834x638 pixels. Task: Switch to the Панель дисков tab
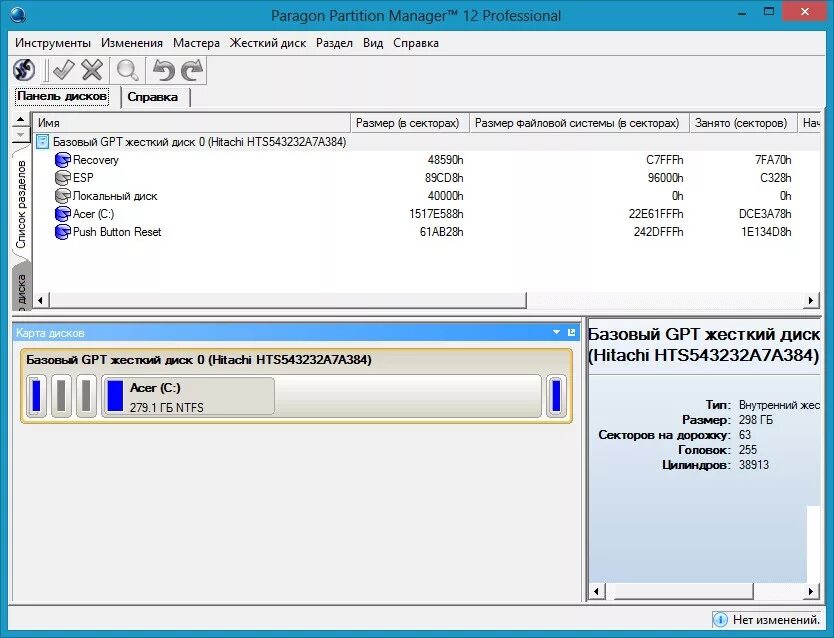pyautogui.click(x=62, y=97)
